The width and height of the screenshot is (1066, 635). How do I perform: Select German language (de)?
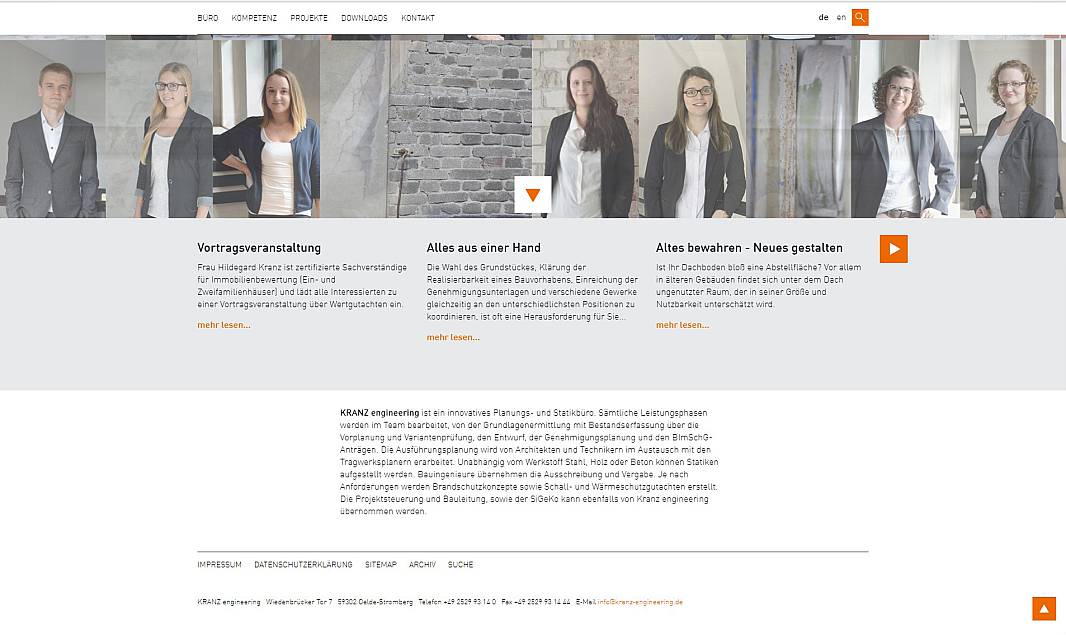point(823,18)
